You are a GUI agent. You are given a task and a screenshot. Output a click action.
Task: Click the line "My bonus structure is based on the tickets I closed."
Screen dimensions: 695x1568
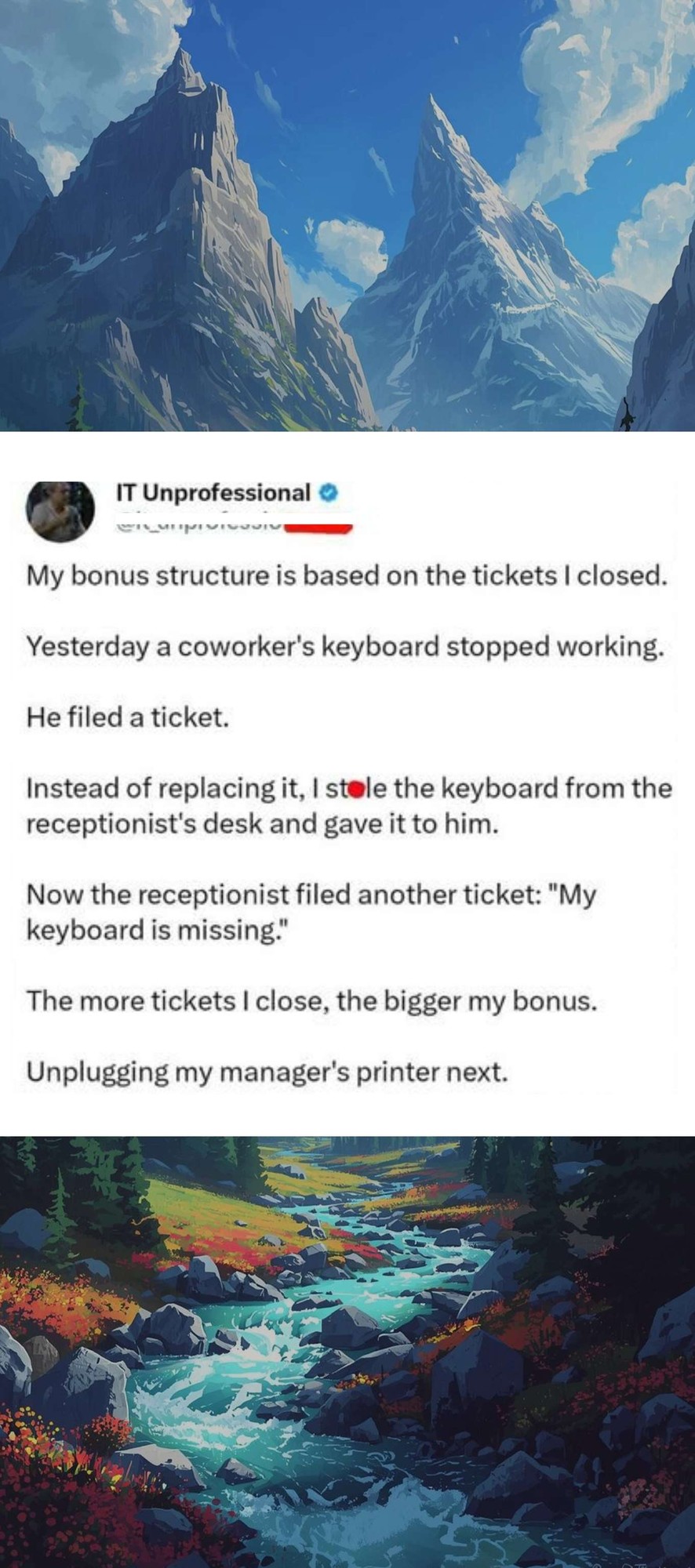[347, 576]
